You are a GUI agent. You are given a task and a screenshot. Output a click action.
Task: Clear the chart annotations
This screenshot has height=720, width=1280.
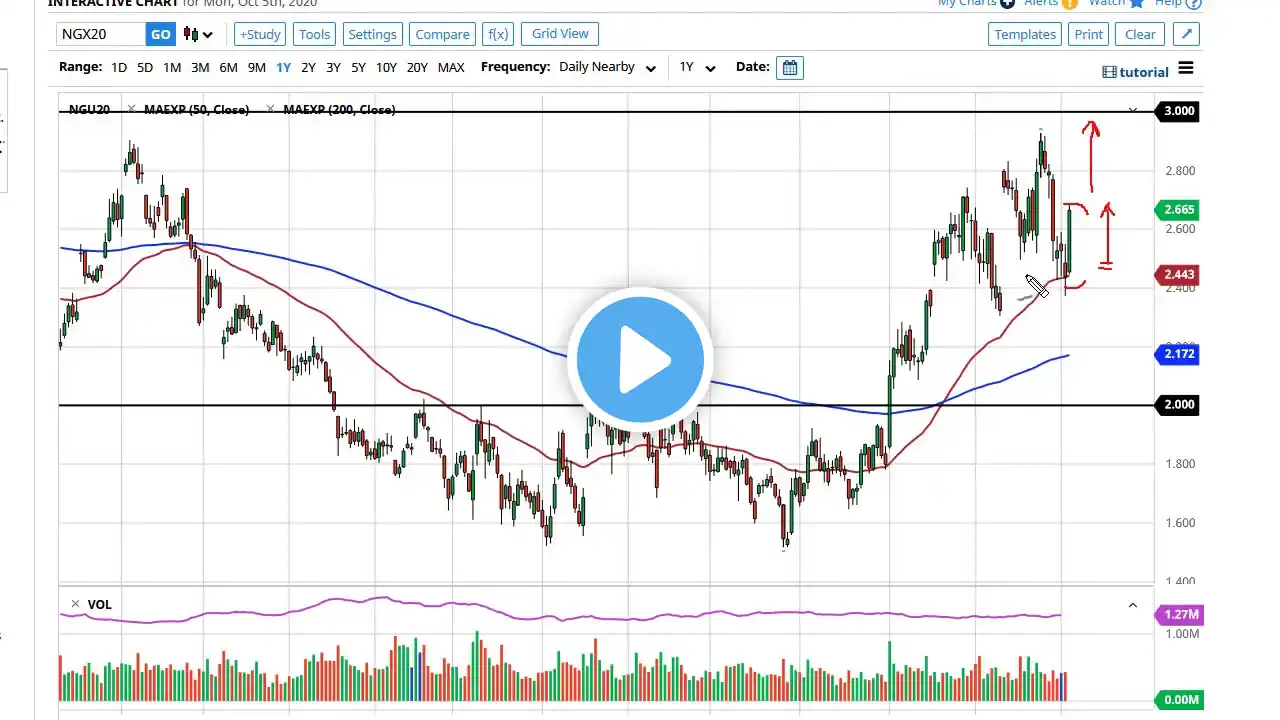tap(1140, 34)
